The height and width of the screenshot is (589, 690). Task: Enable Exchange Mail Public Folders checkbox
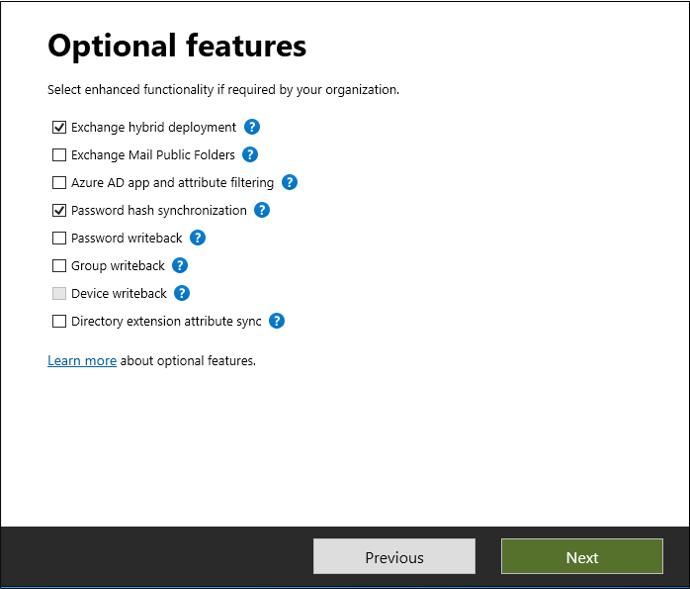pyautogui.click(x=59, y=155)
